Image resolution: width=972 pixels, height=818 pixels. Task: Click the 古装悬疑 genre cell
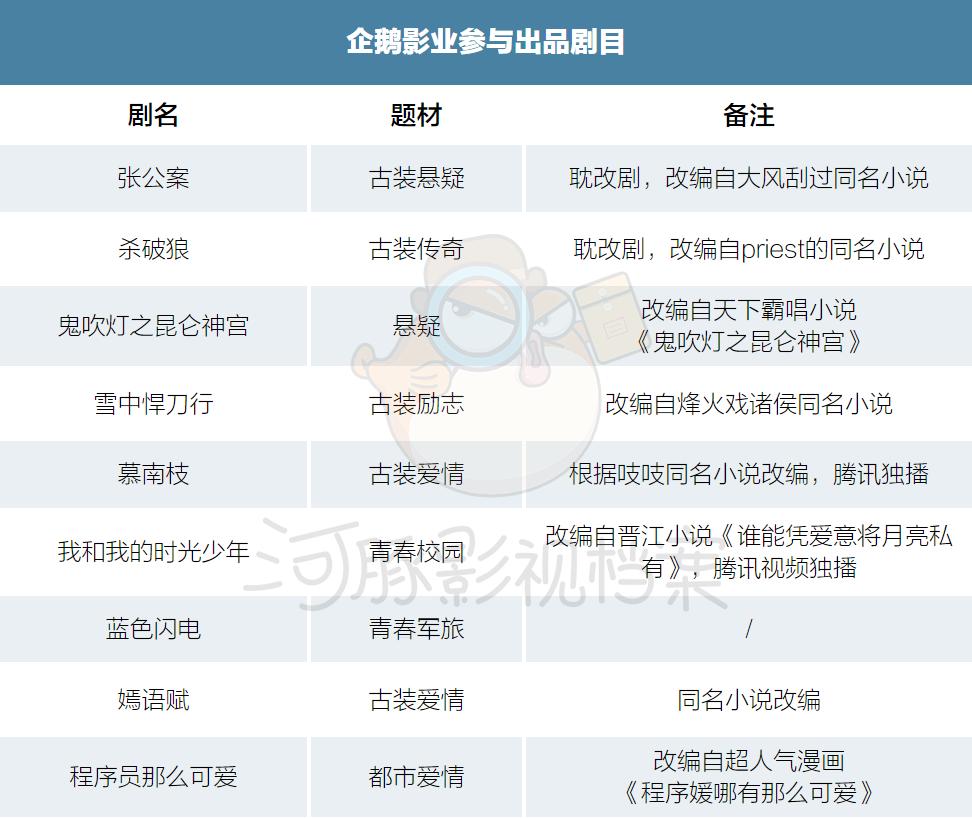coord(416,178)
